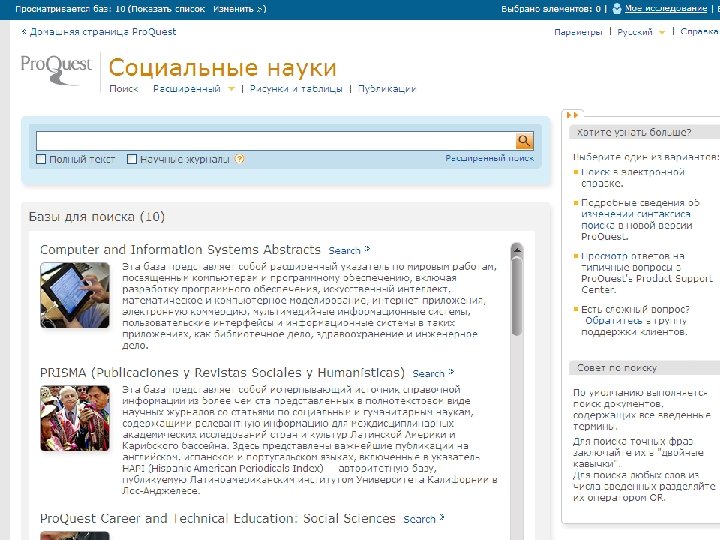Click the Социальные науки heading
This screenshot has height=540, width=720.
pos(223,68)
